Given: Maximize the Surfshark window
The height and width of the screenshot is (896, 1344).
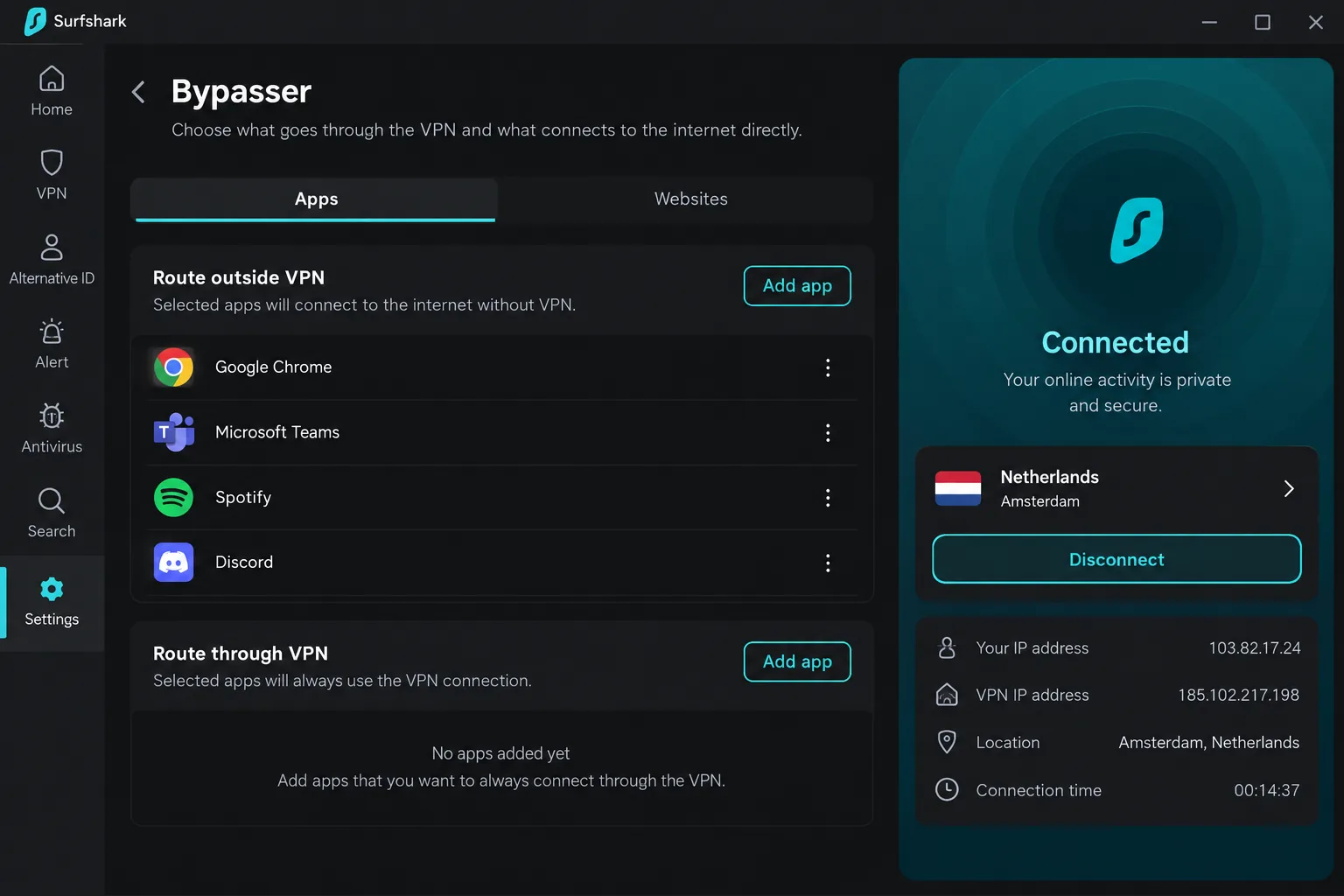Looking at the screenshot, I should (x=1262, y=22).
